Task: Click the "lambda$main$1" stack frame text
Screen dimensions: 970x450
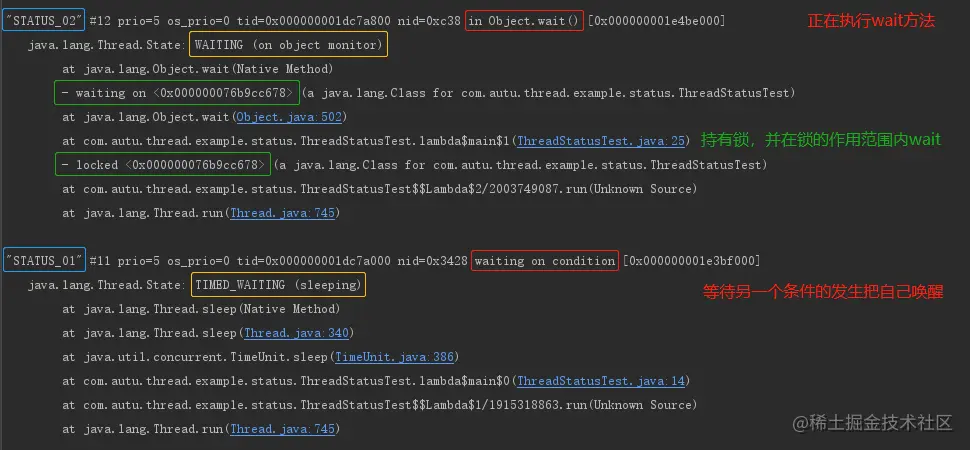Action: 465,141
